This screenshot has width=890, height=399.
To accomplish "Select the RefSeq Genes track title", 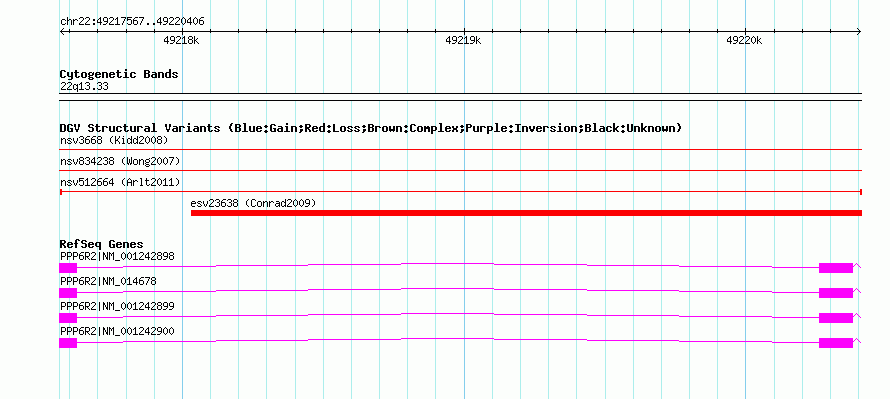I will (102, 245).
